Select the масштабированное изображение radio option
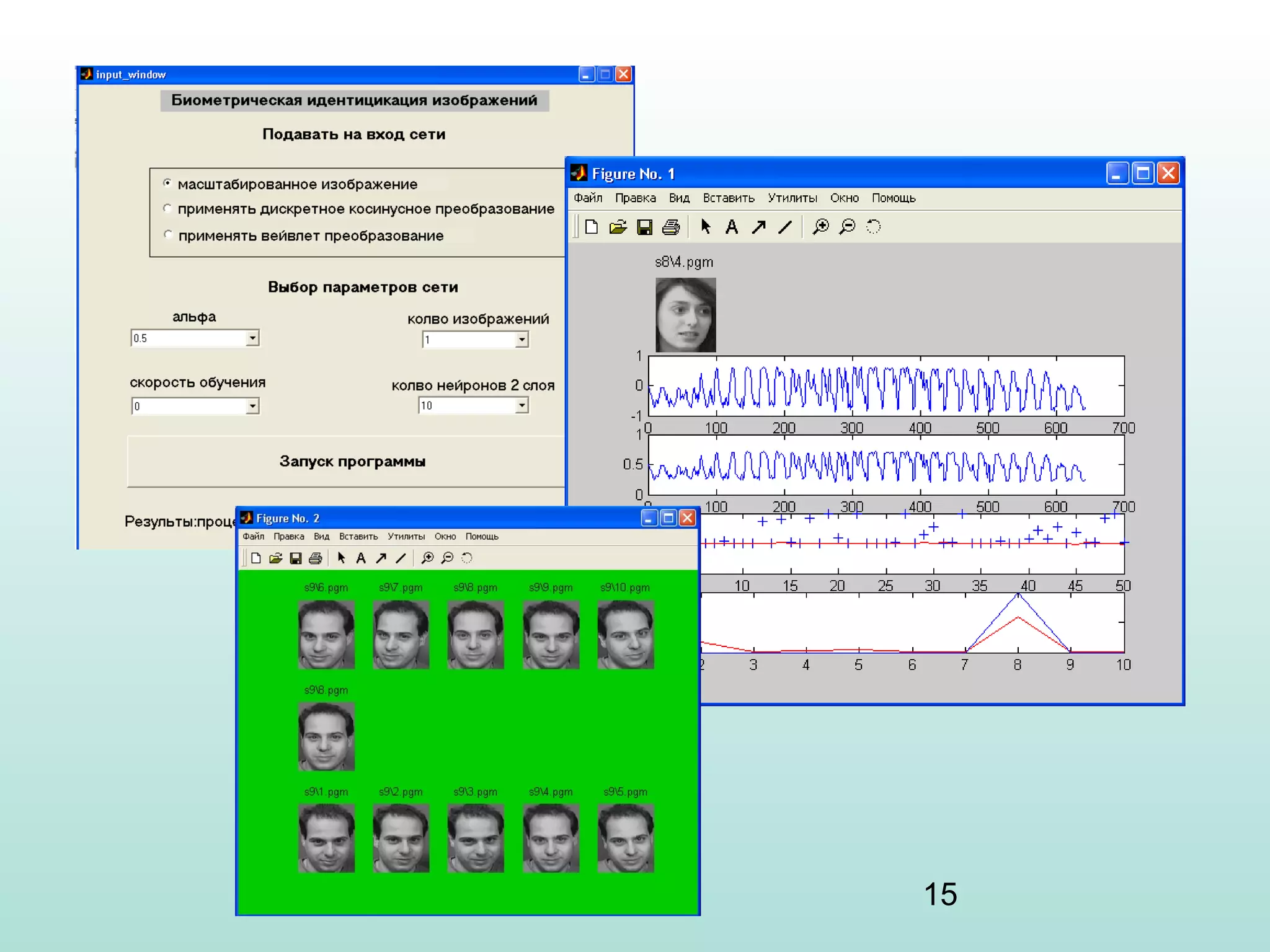1270x952 pixels. (x=167, y=183)
